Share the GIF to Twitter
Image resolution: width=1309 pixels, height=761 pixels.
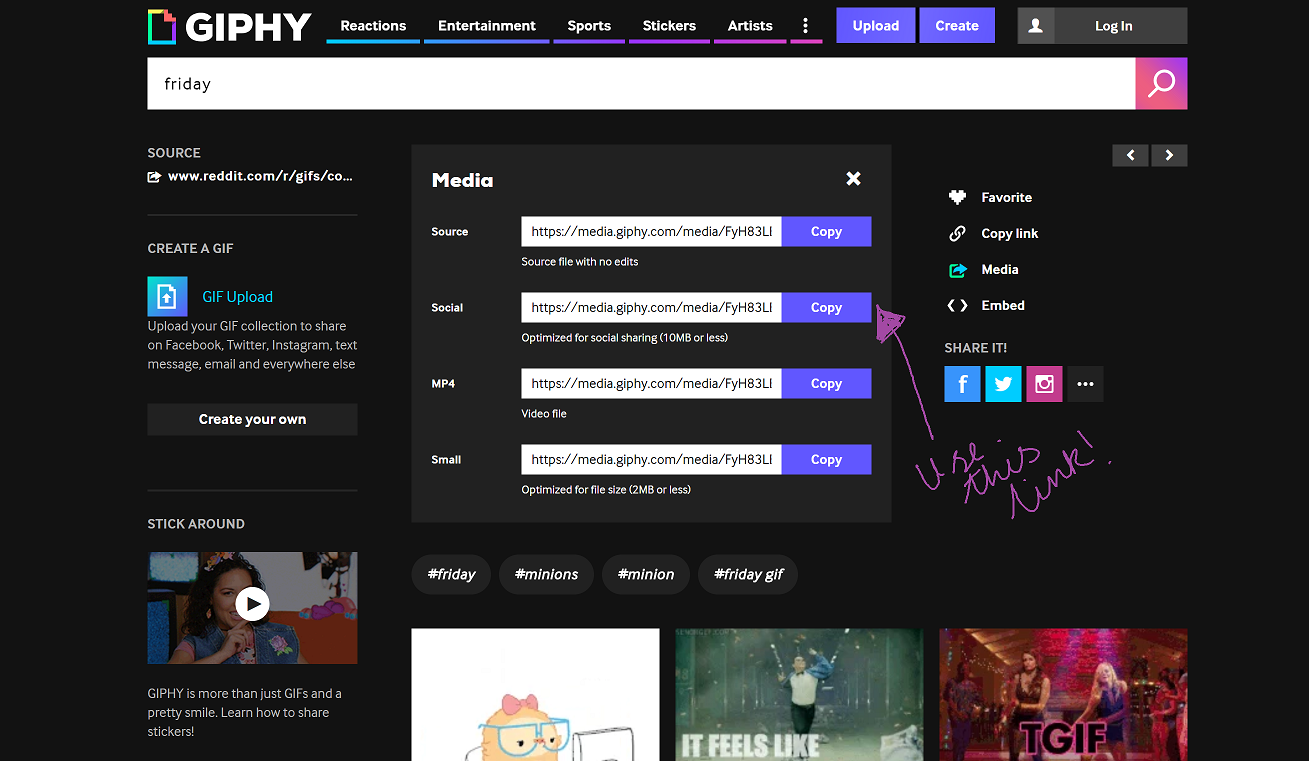pos(1003,383)
